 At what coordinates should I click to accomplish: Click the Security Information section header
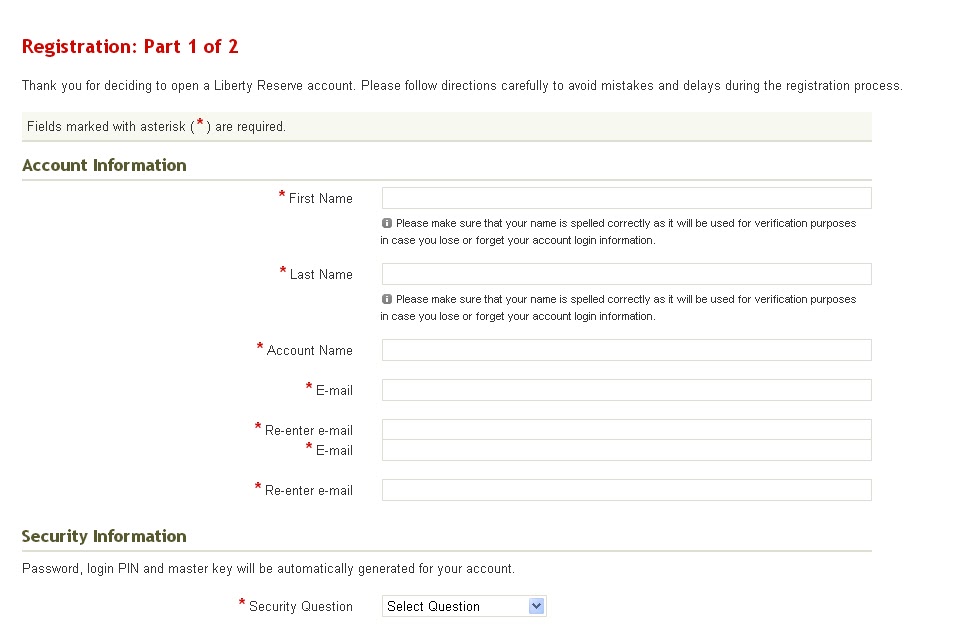[104, 536]
